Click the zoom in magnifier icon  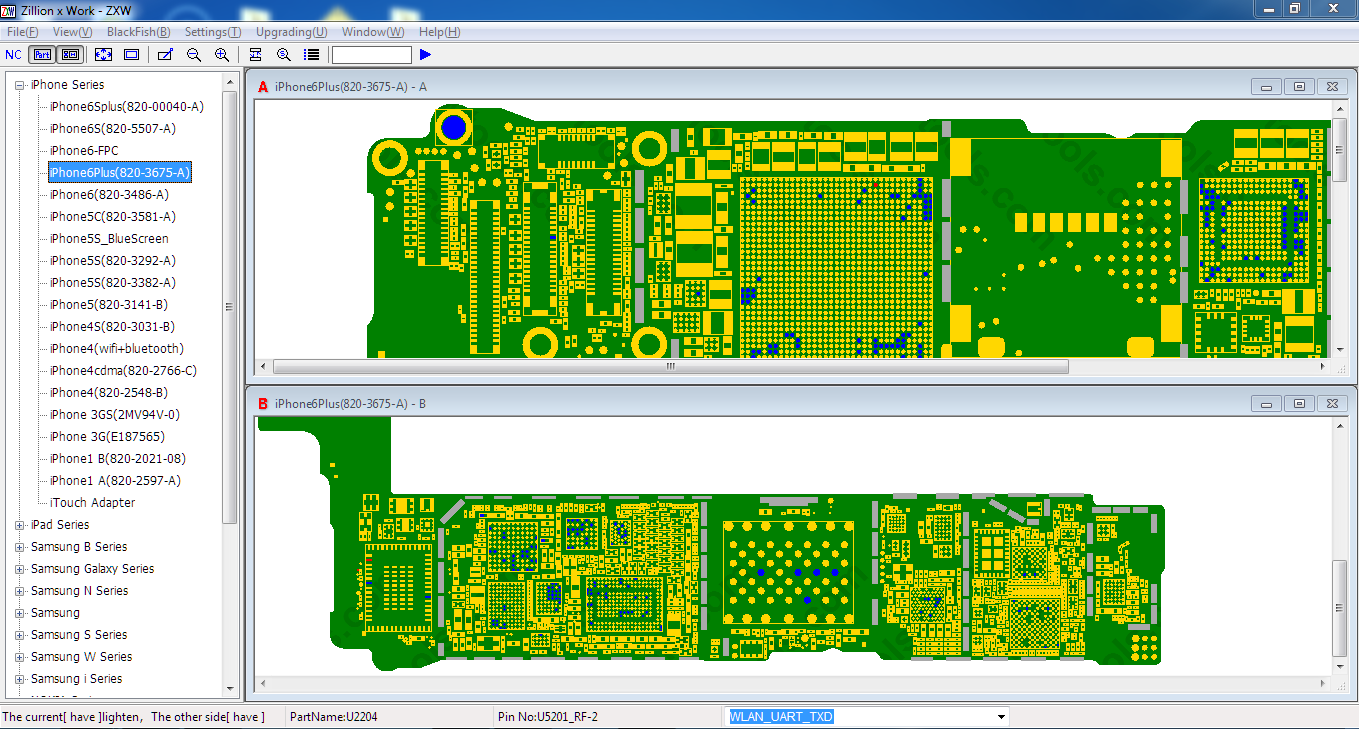(222, 54)
